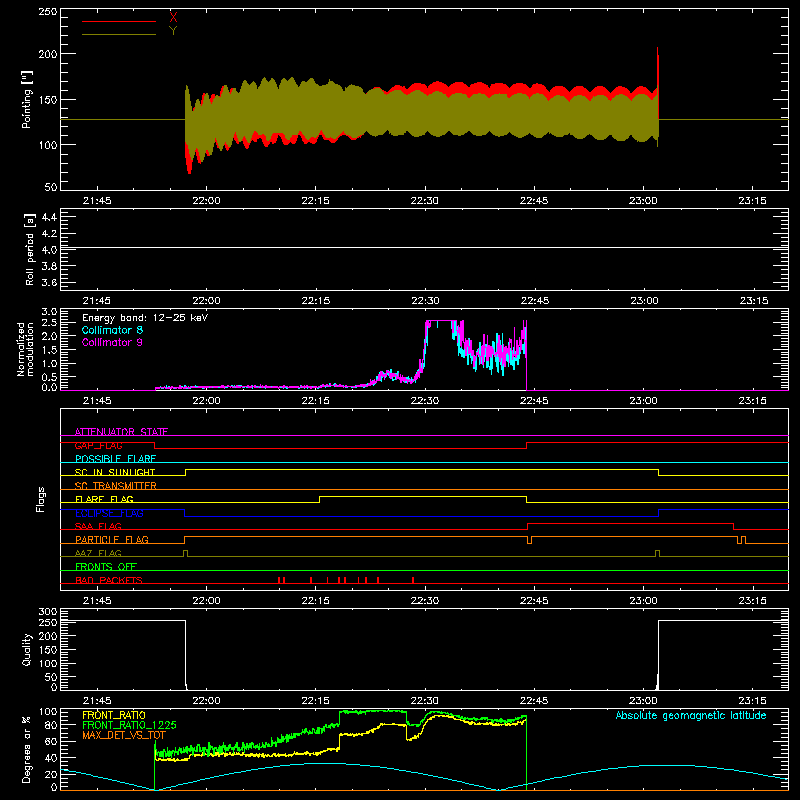Click the 22:15 time label under Flags plot
Viewport: 800px width, 800px height.
(316, 601)
